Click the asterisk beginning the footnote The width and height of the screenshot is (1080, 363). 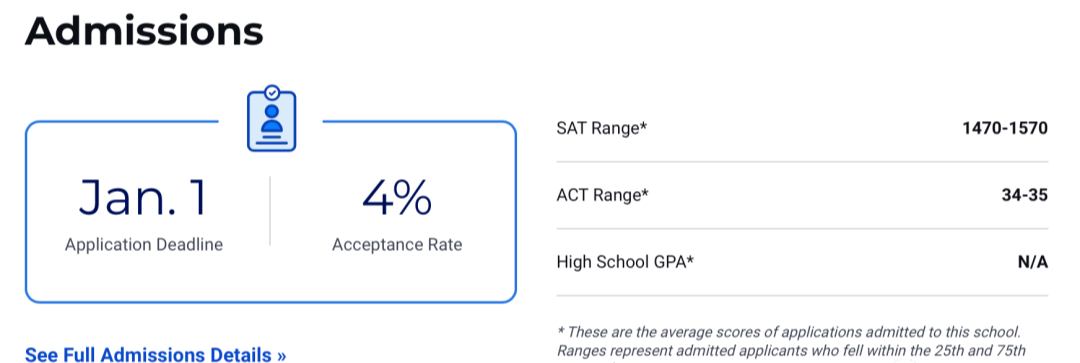click(560, 330)
